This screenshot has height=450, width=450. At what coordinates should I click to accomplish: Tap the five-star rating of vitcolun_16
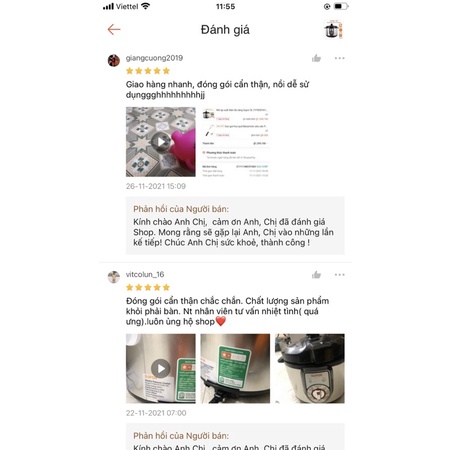pyautogui.click(x=148, y=287)
